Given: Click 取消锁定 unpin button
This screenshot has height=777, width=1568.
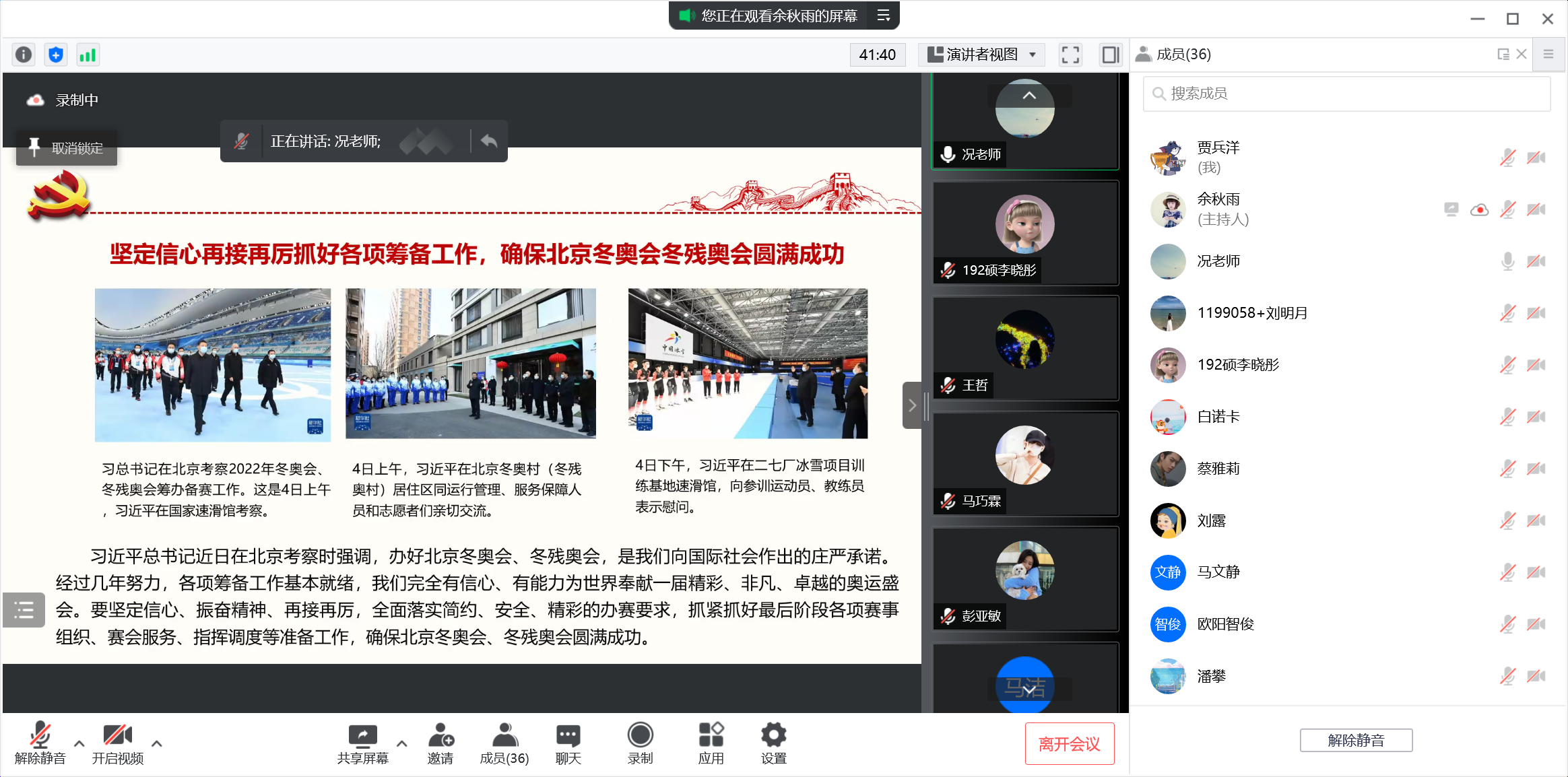Looking at the screenshot, I should pyautogui.click(x=67, y=148).
